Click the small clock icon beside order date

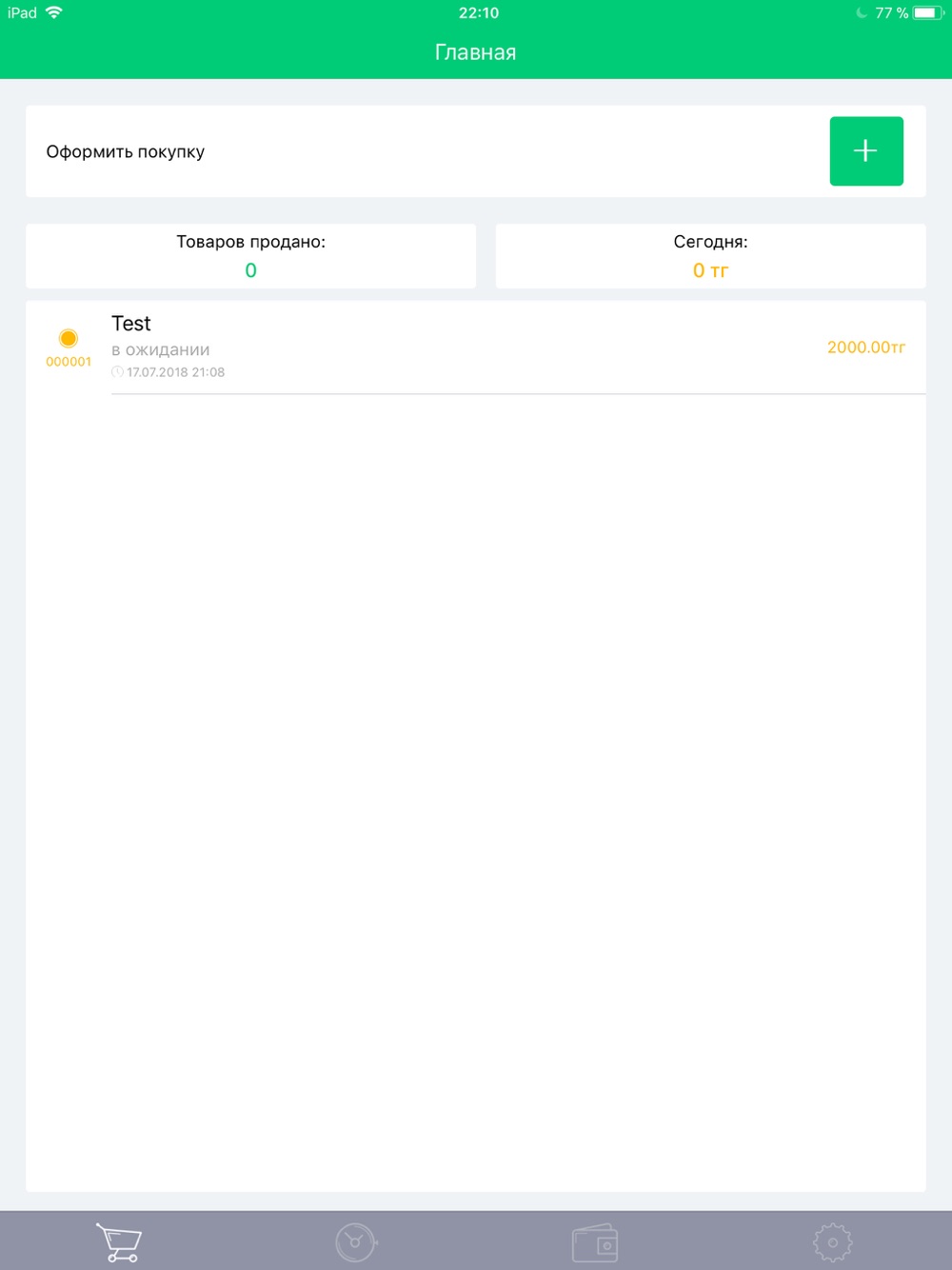pos(117,372)
